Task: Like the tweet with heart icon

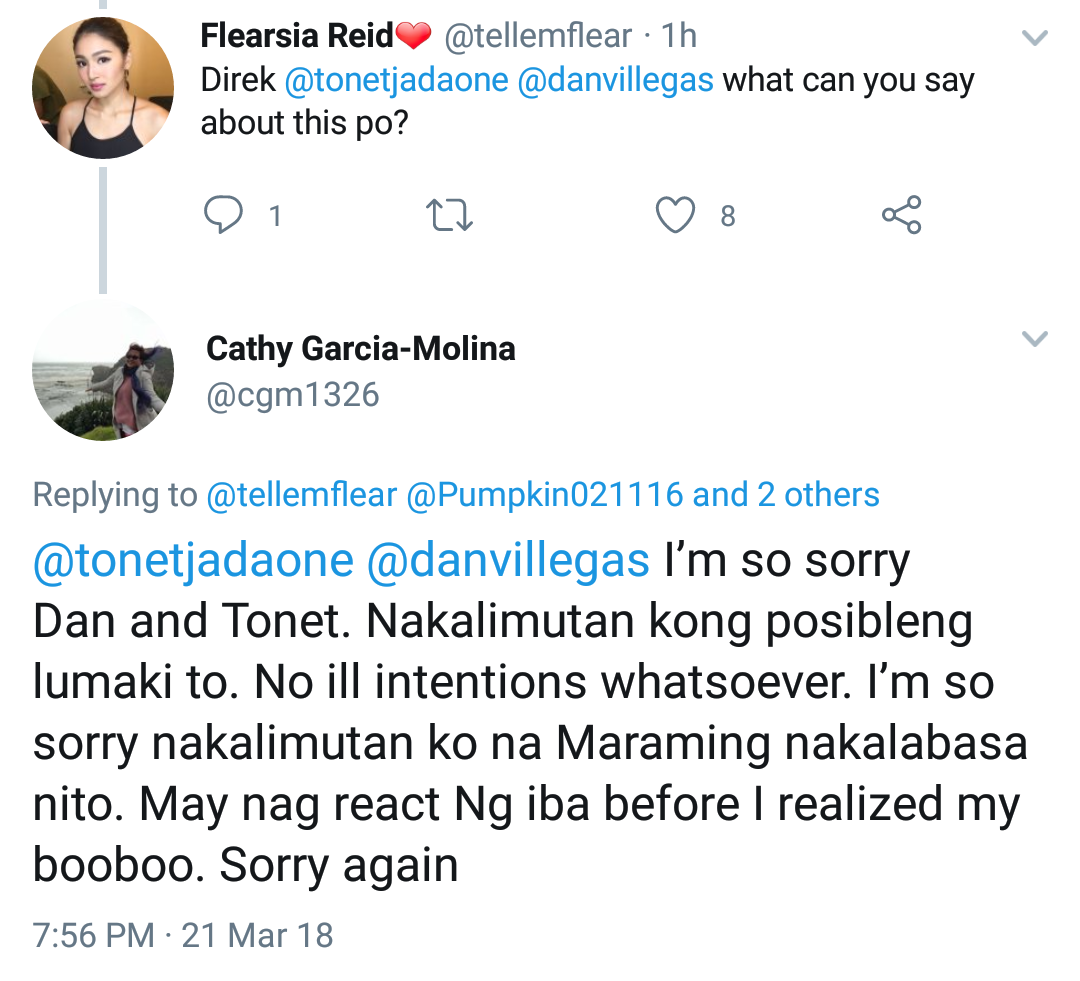Action: coord(675,215)
